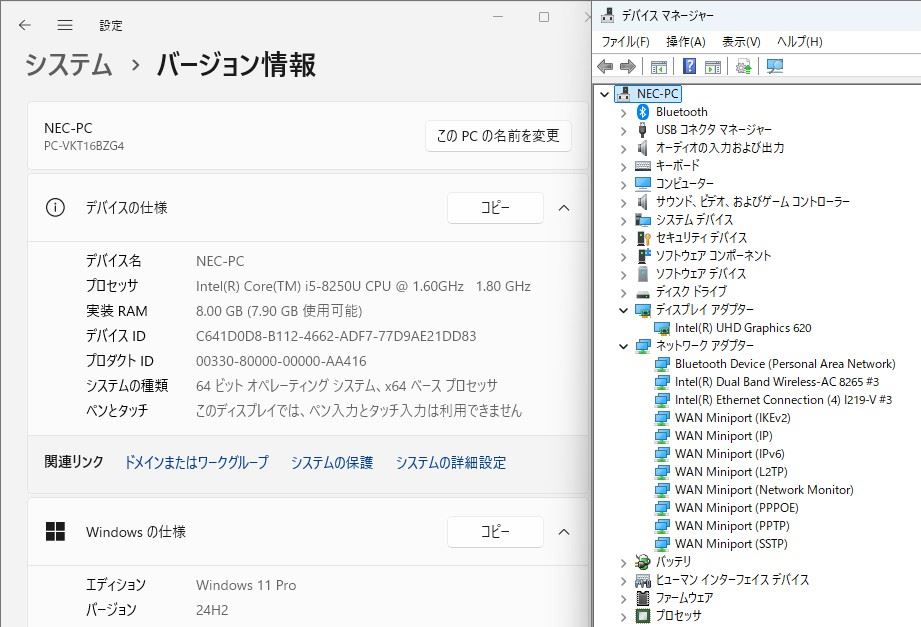Viewport: 921px width, 627px height.
Task: Collapse the Windows の仕様 section chevron
Action: [564, 532]
